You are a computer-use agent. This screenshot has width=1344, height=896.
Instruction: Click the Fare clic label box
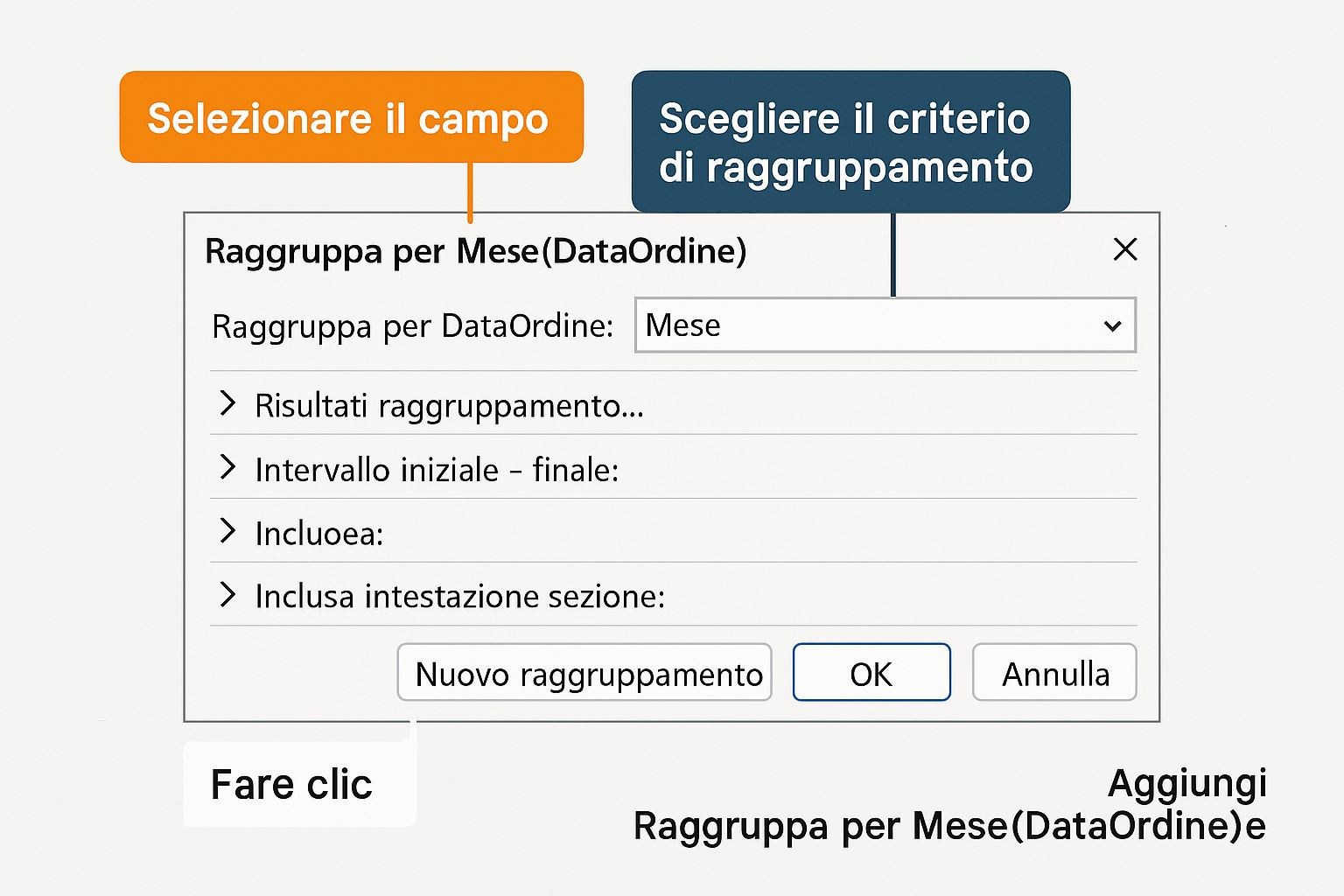[x=292, y=784]
